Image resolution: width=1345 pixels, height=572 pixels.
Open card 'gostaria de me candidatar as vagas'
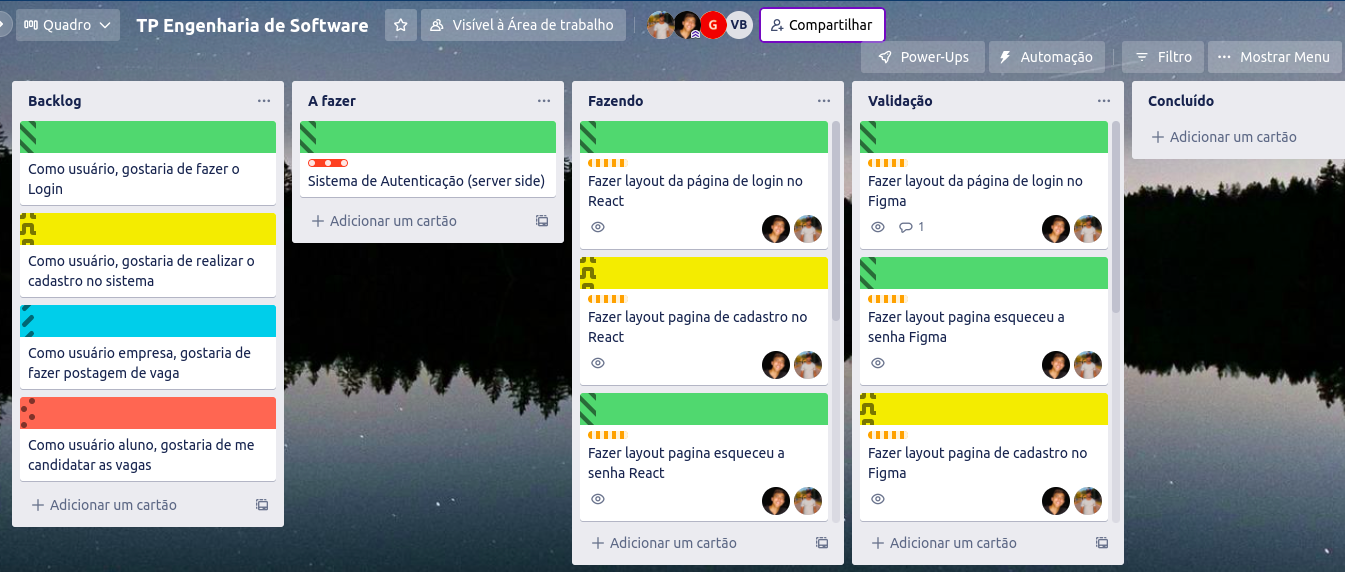pyautogui.click(x=148, y=439)
